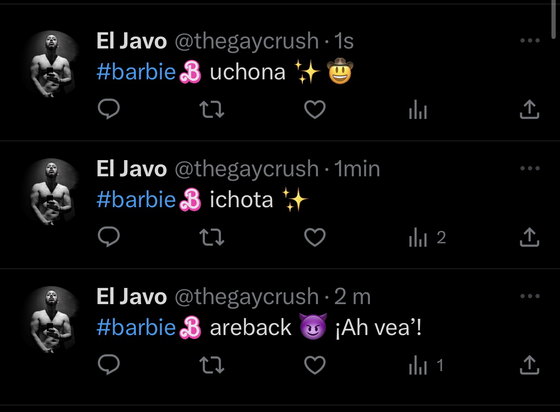Like the 'areback' tweet
Screen dimensions: 560x412
(315, 365)
